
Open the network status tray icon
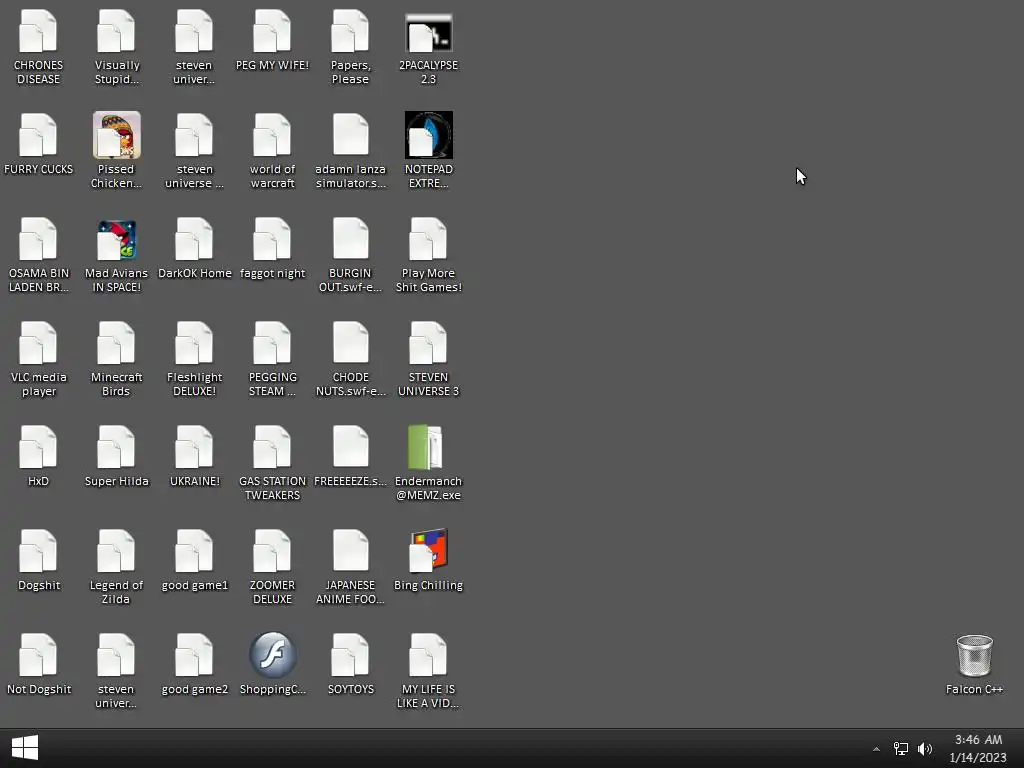click(901, 749)
